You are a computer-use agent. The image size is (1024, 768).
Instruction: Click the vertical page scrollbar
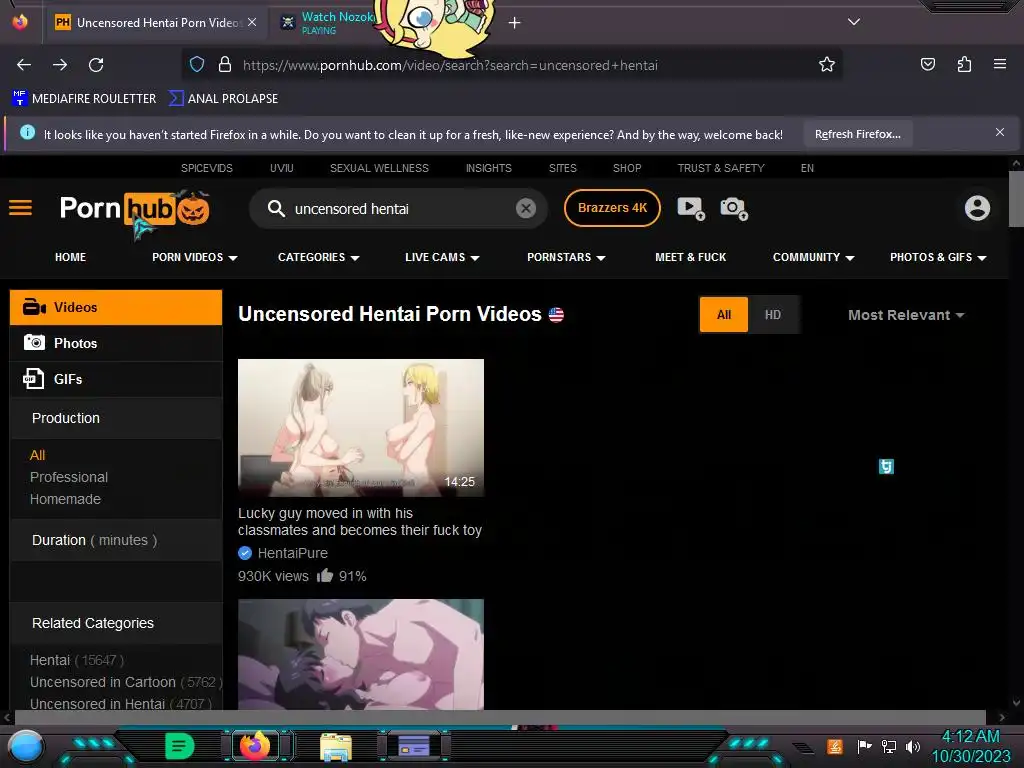1016,199
